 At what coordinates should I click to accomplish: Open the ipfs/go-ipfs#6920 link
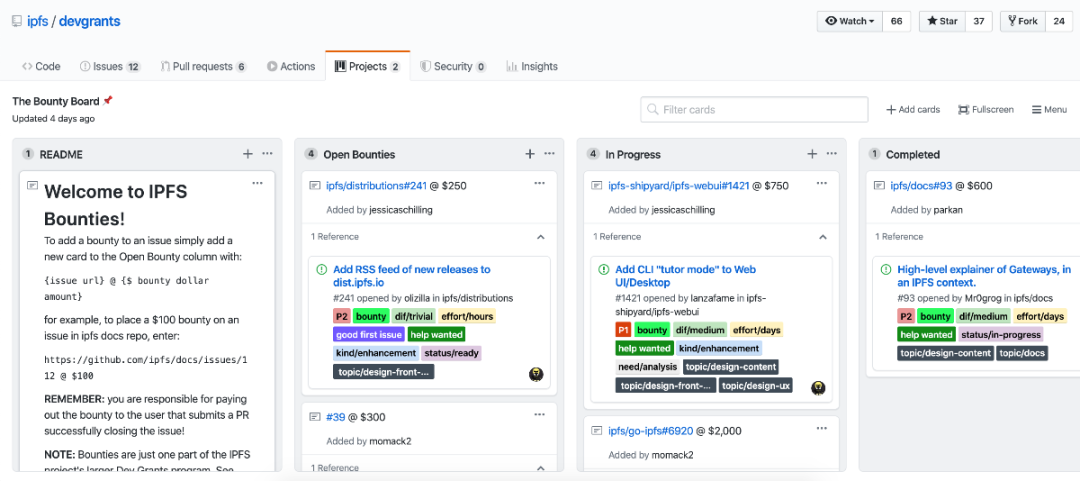650,431
